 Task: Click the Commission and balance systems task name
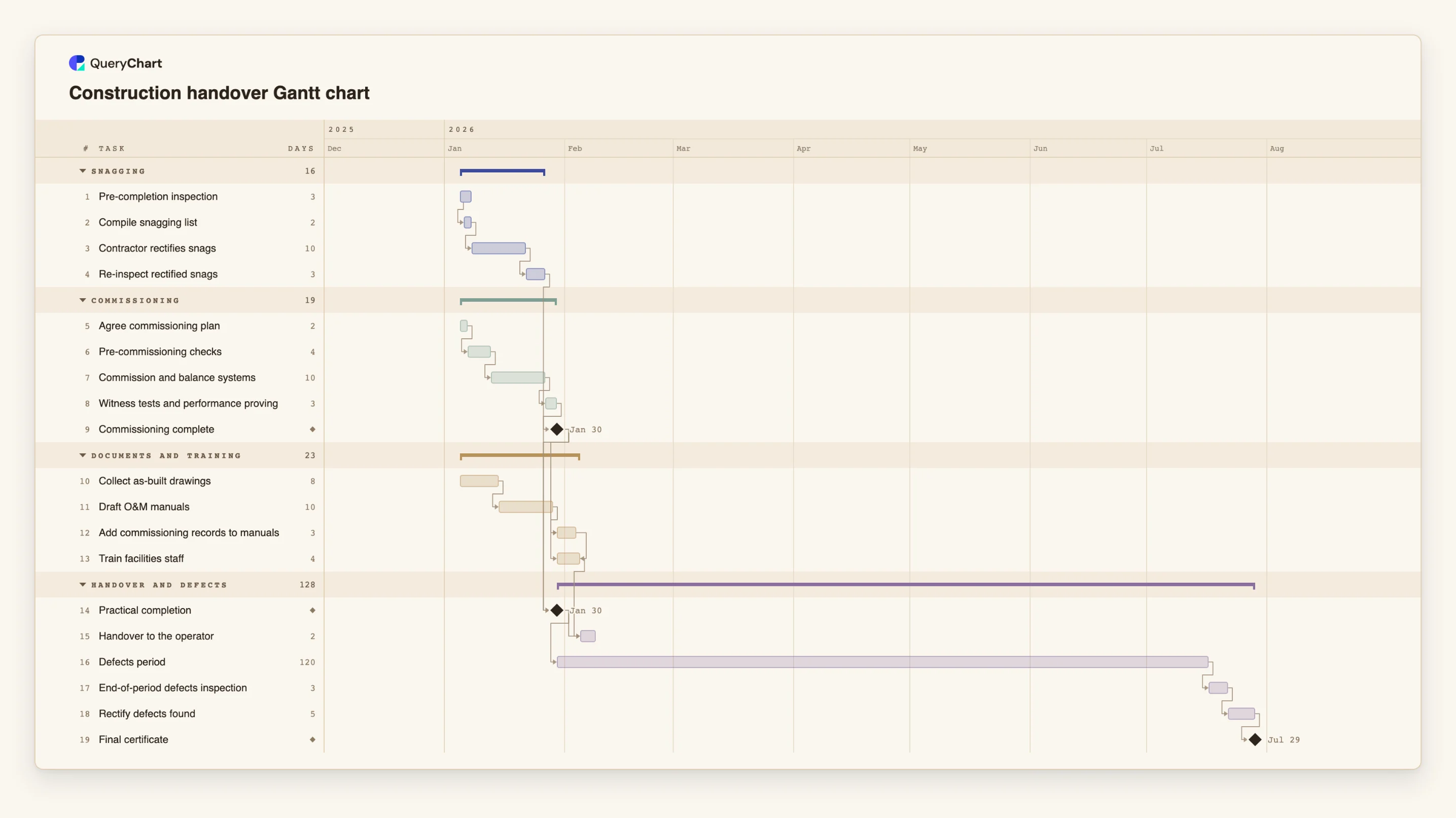[177, 378]
